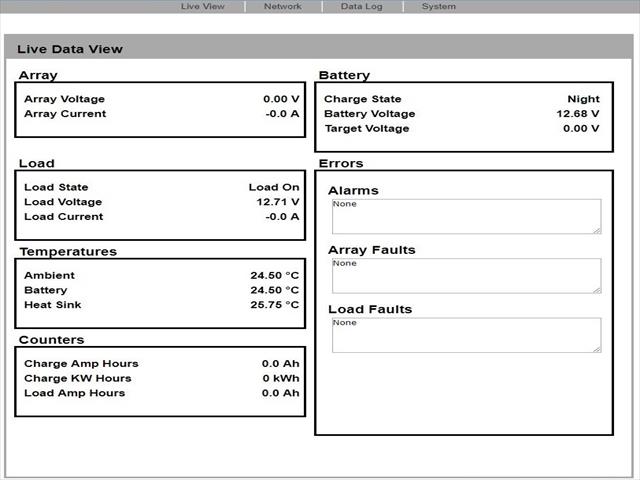Click inside the Alarms text box

pyautogui.click(x=467, y=216)
